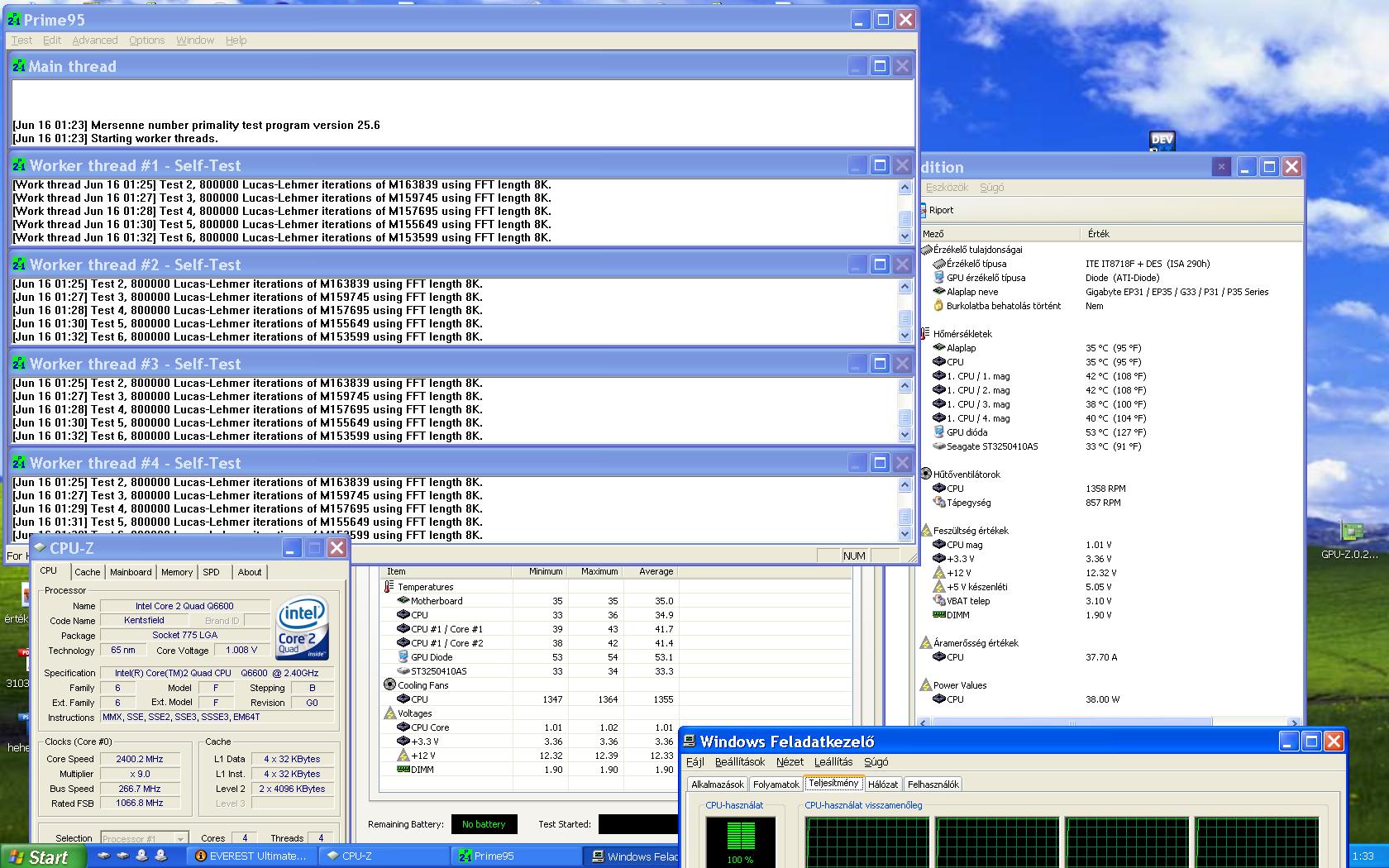Select the Cooling Fans icon in stability panel
This screenshot has height=868, width=1389.
coord(390,685)
